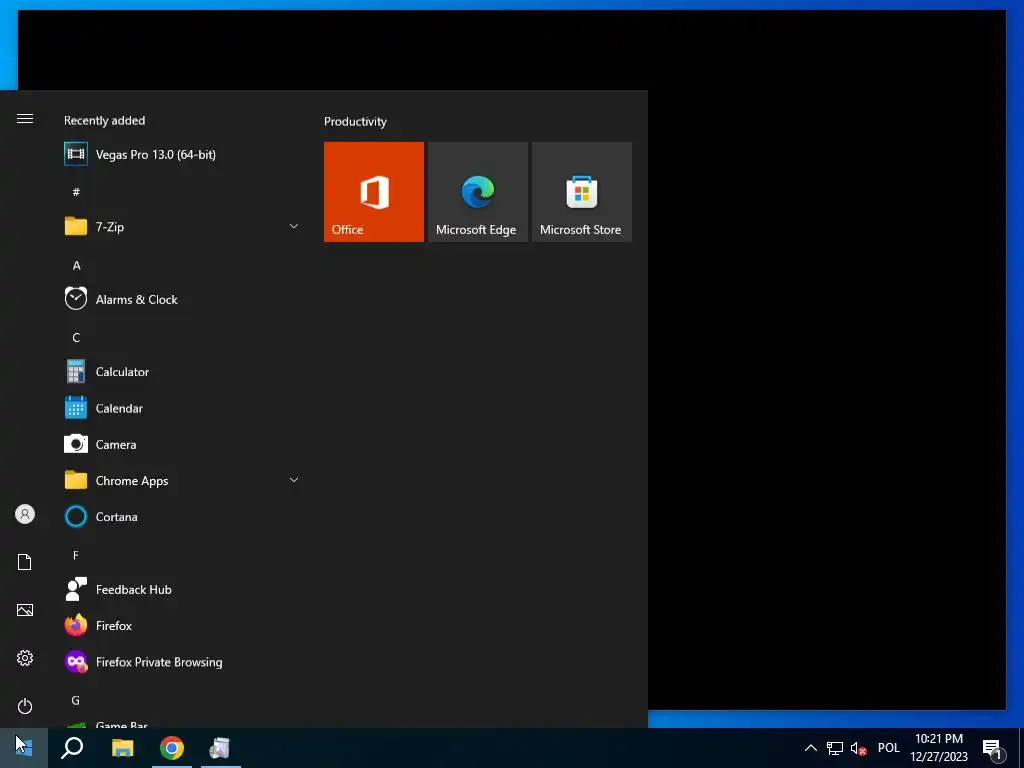This screenshot has width=1024, height=768.
Task: Click the 'C' letter group header
Action: click(76, 338)
